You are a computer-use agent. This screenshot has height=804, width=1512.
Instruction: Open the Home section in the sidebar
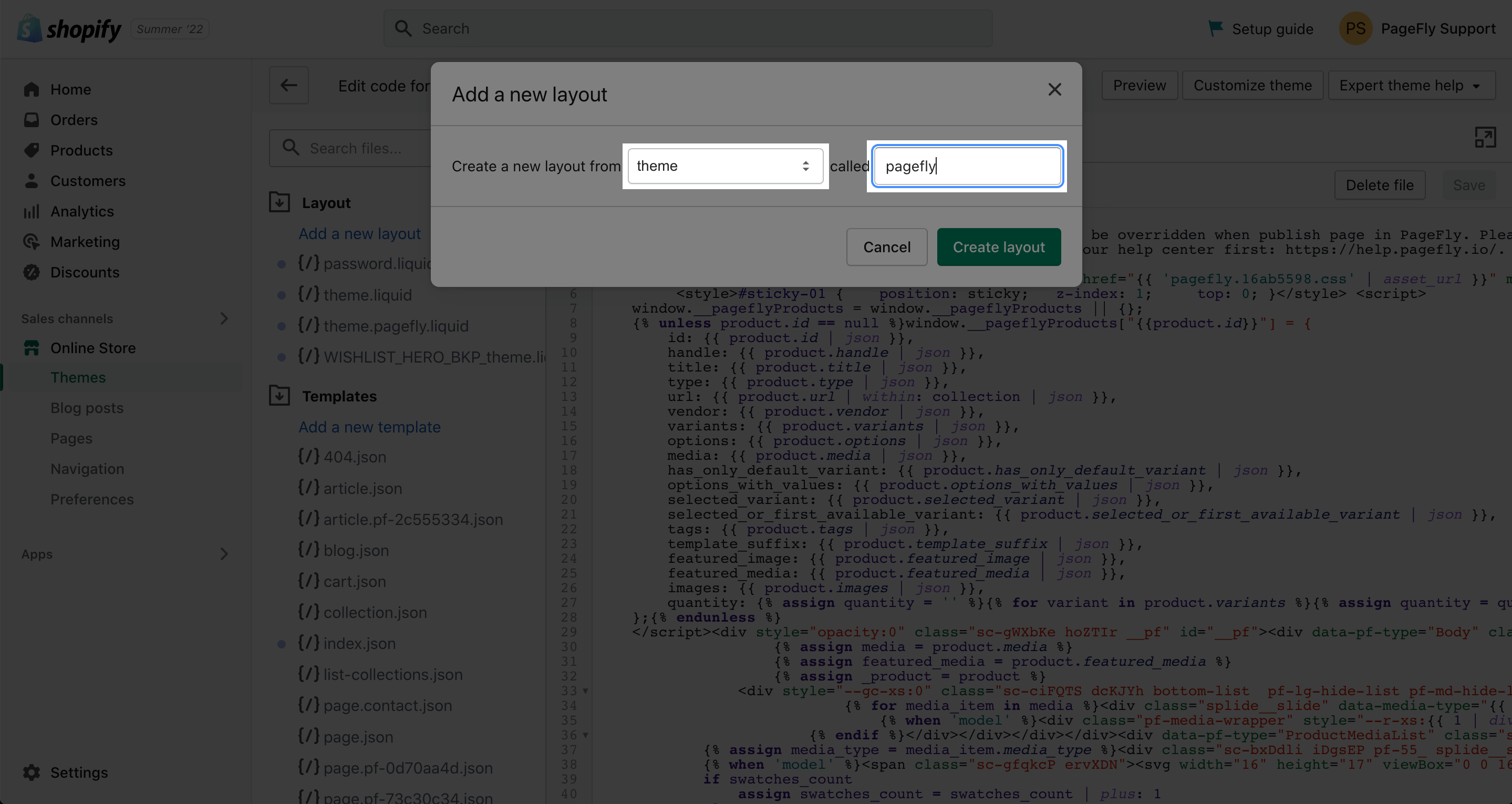click(70, 89)
